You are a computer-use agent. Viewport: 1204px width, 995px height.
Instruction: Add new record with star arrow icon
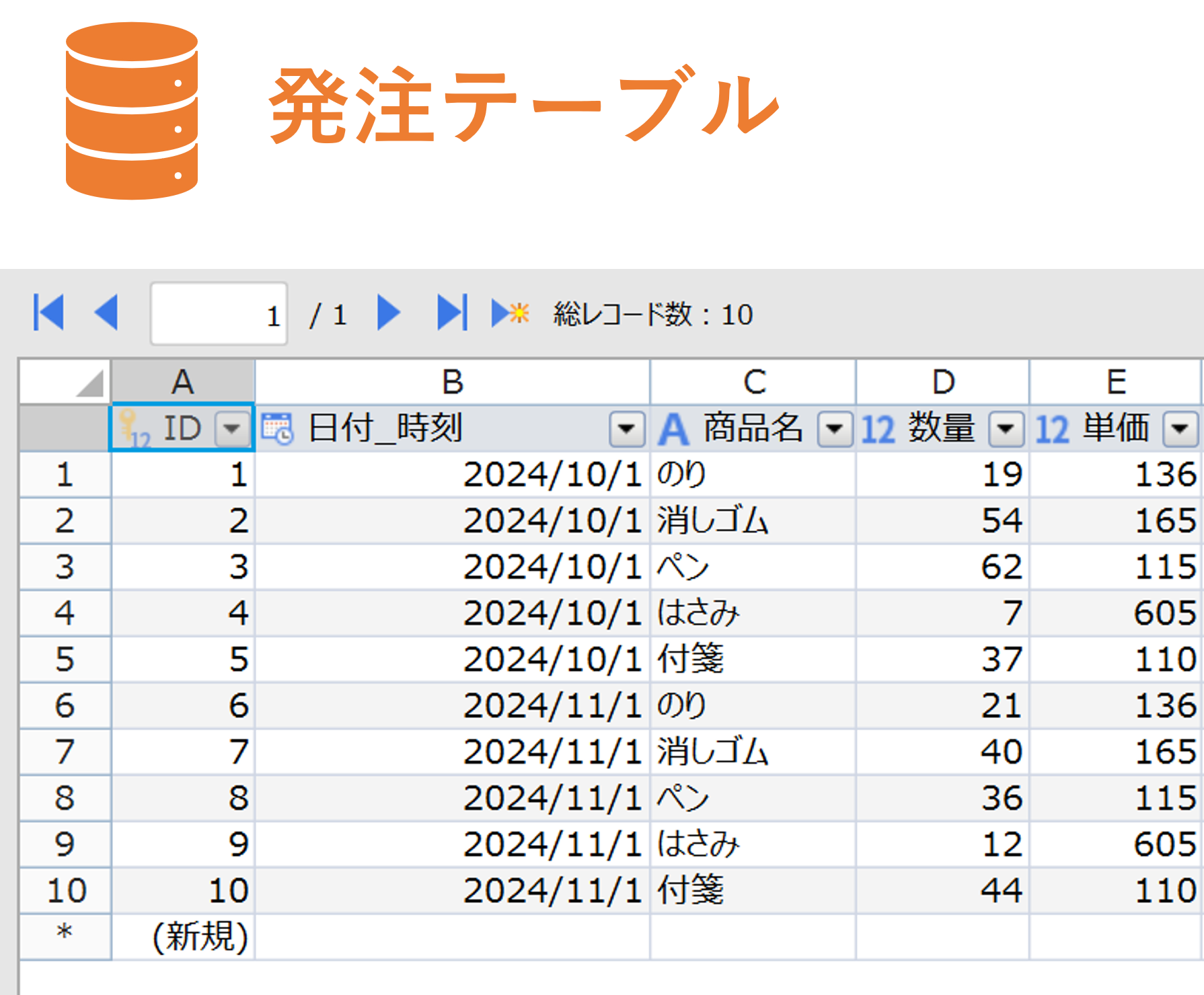[x=511, y=313]
